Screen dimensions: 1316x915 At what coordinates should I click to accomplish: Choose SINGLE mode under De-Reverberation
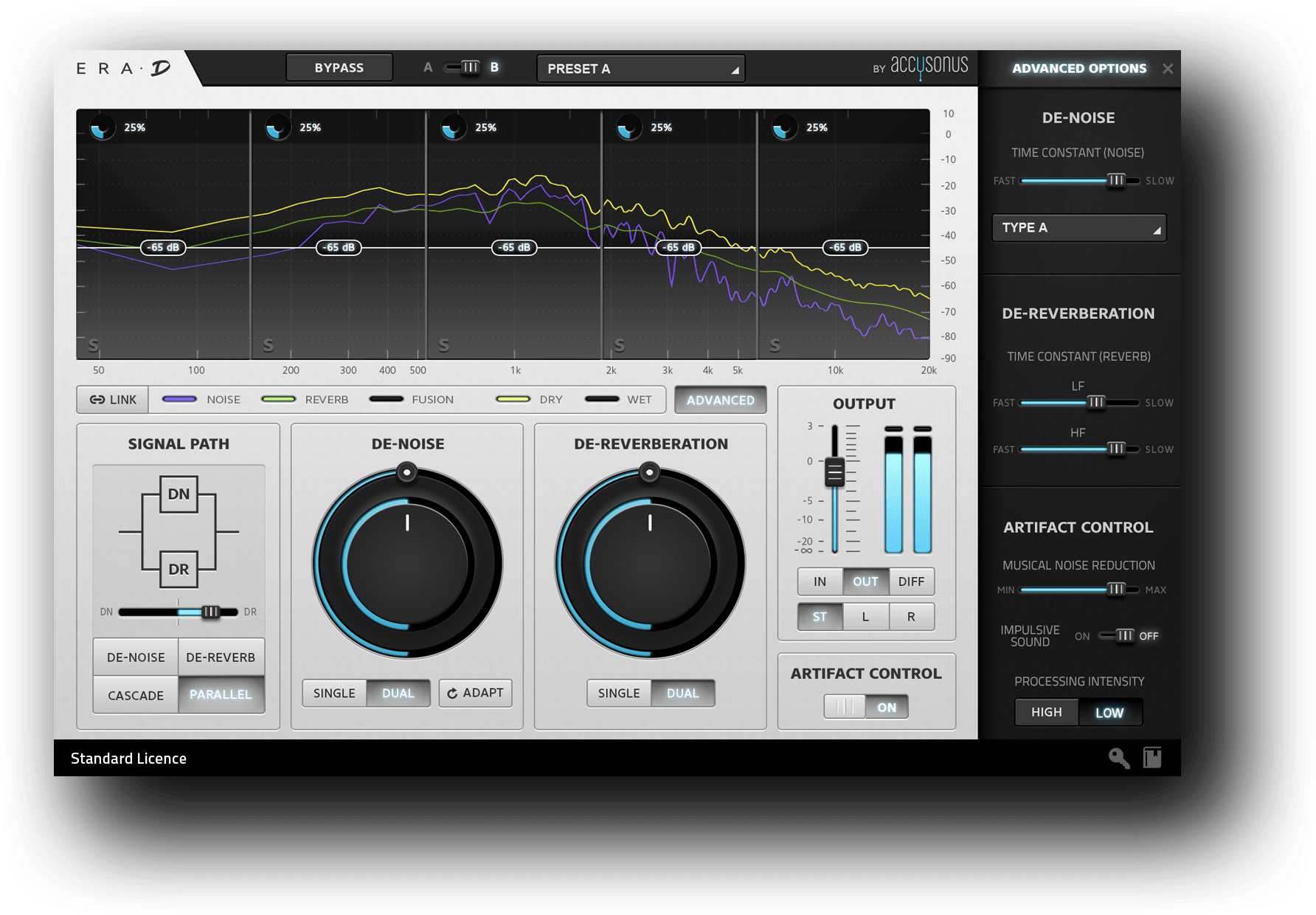tap(619, 693)
